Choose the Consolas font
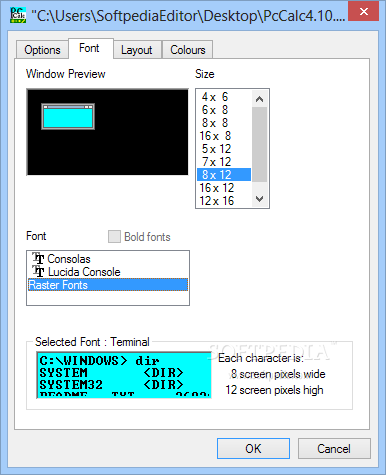386x475 pixels. pyautogui.click(x=108, y=259)
